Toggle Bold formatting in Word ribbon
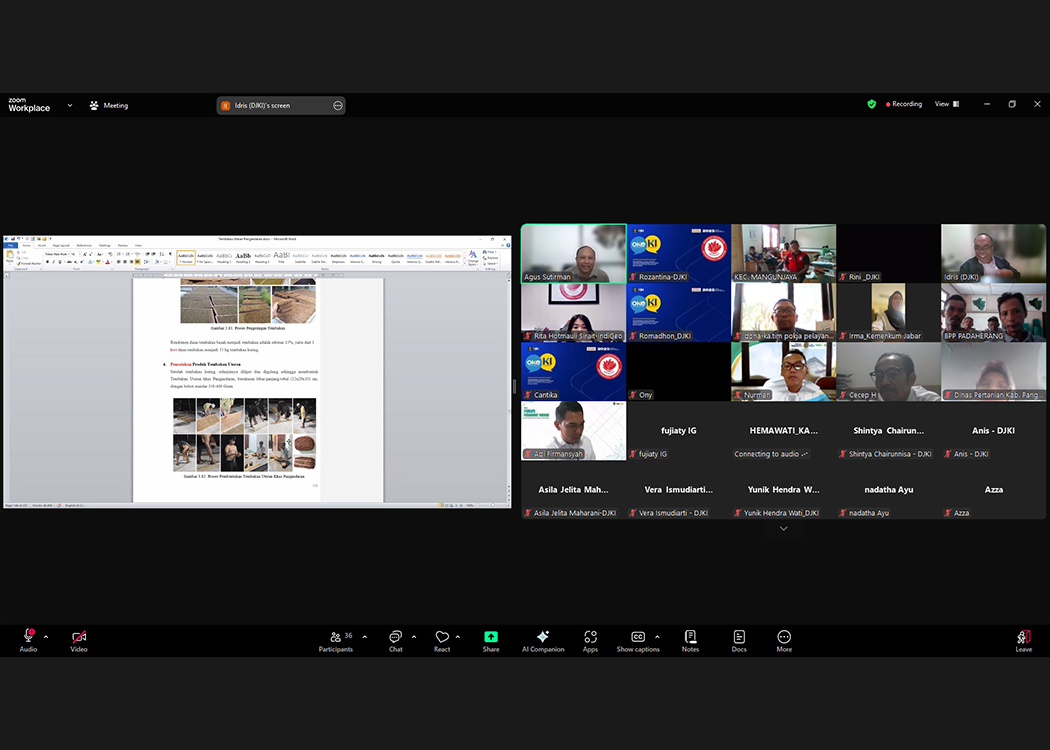1050x750 pixels. click(47, 262)
